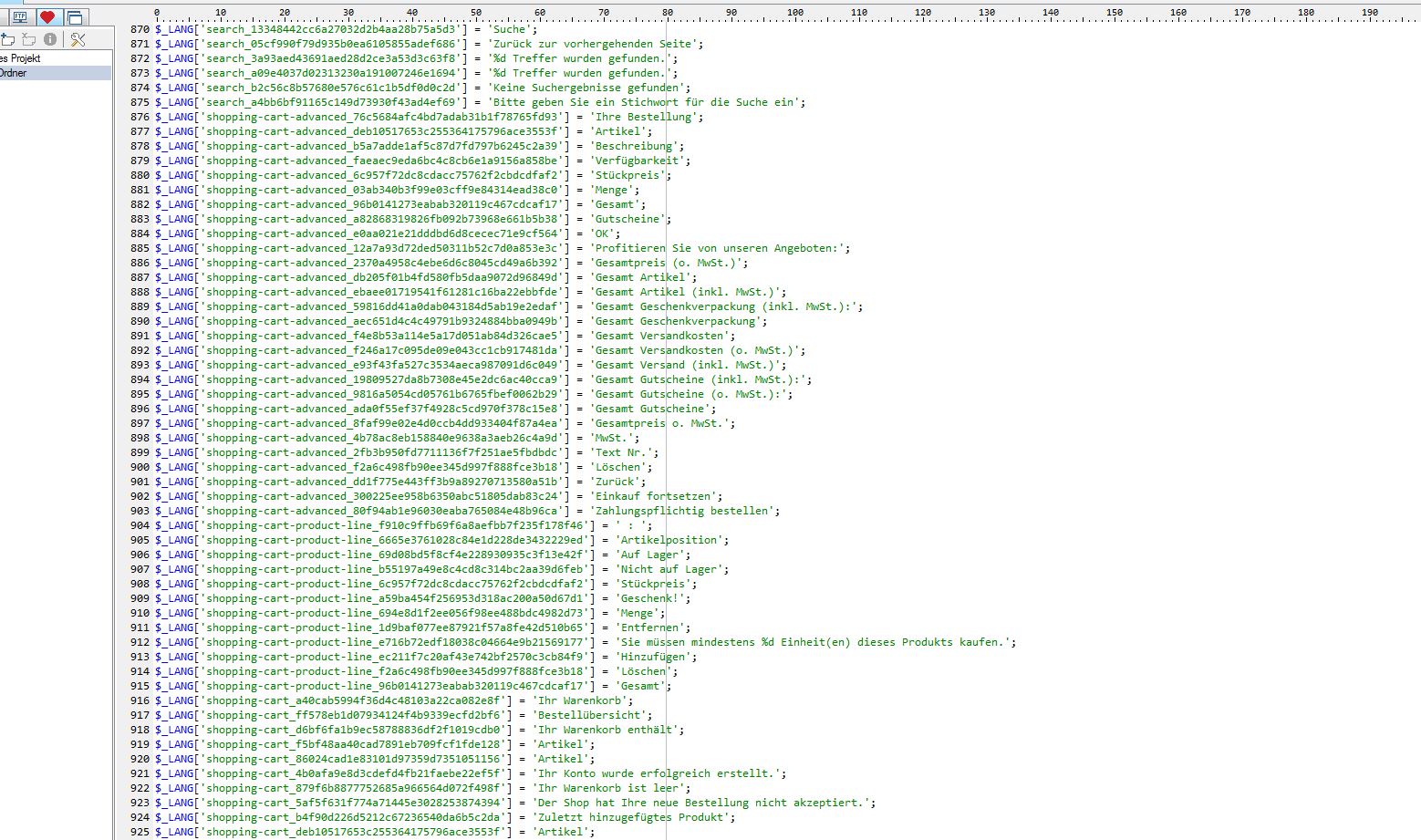Click the 'Nicht auf Lager' string

pyautogui.click(x=669, y=569)
